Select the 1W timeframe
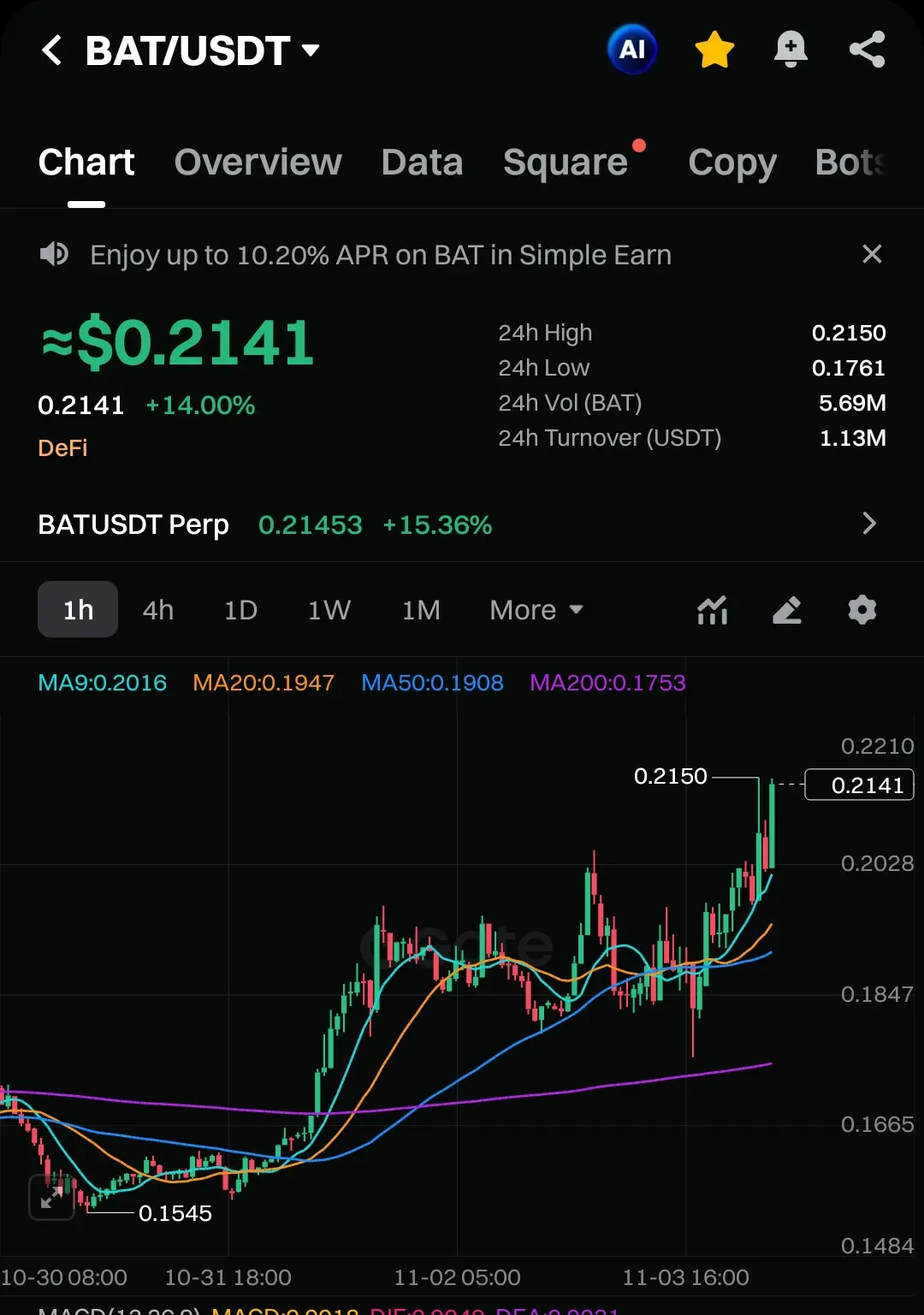 329,610
